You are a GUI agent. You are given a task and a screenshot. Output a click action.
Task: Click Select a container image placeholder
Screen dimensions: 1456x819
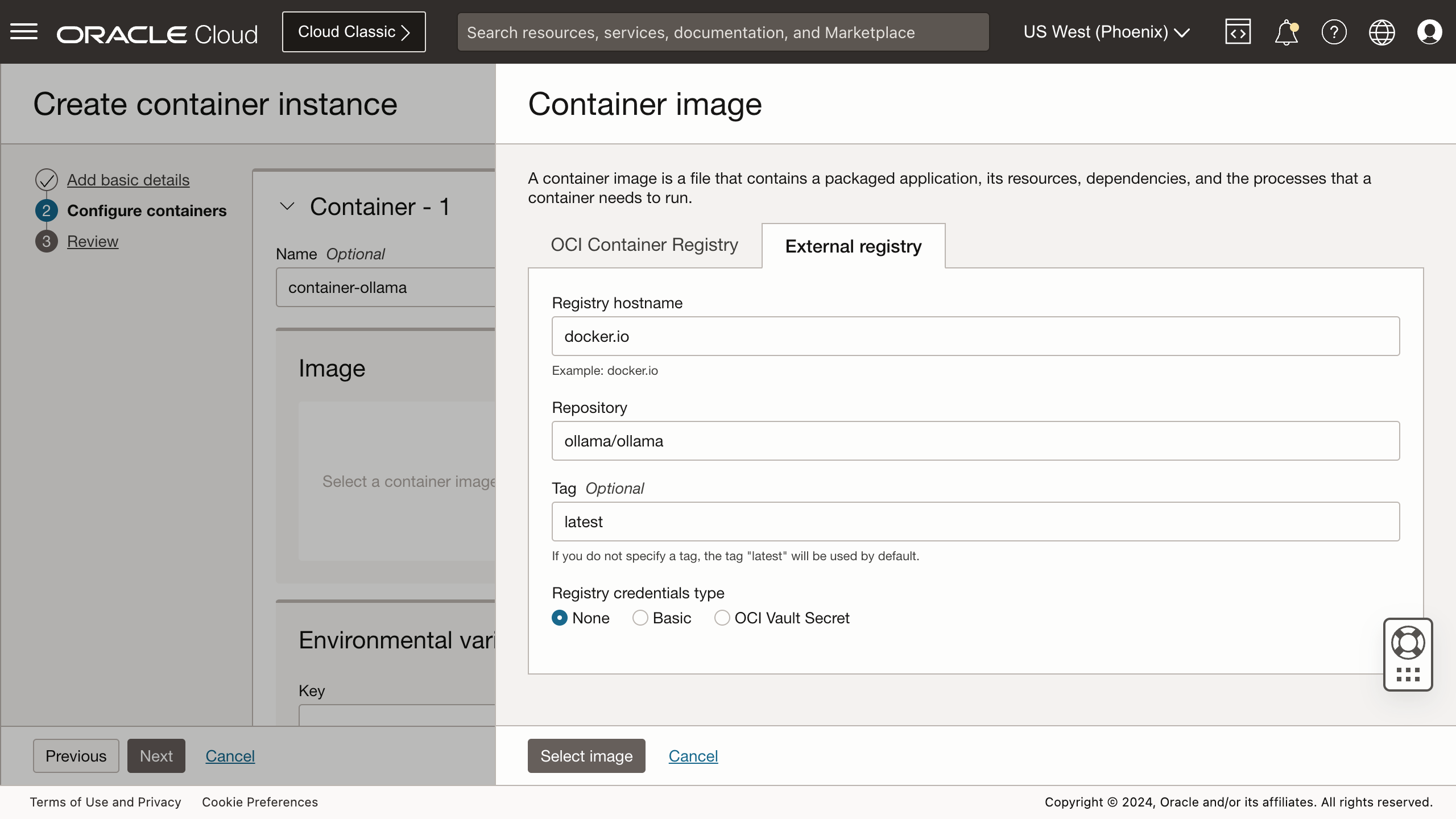[x=409, y=481]
